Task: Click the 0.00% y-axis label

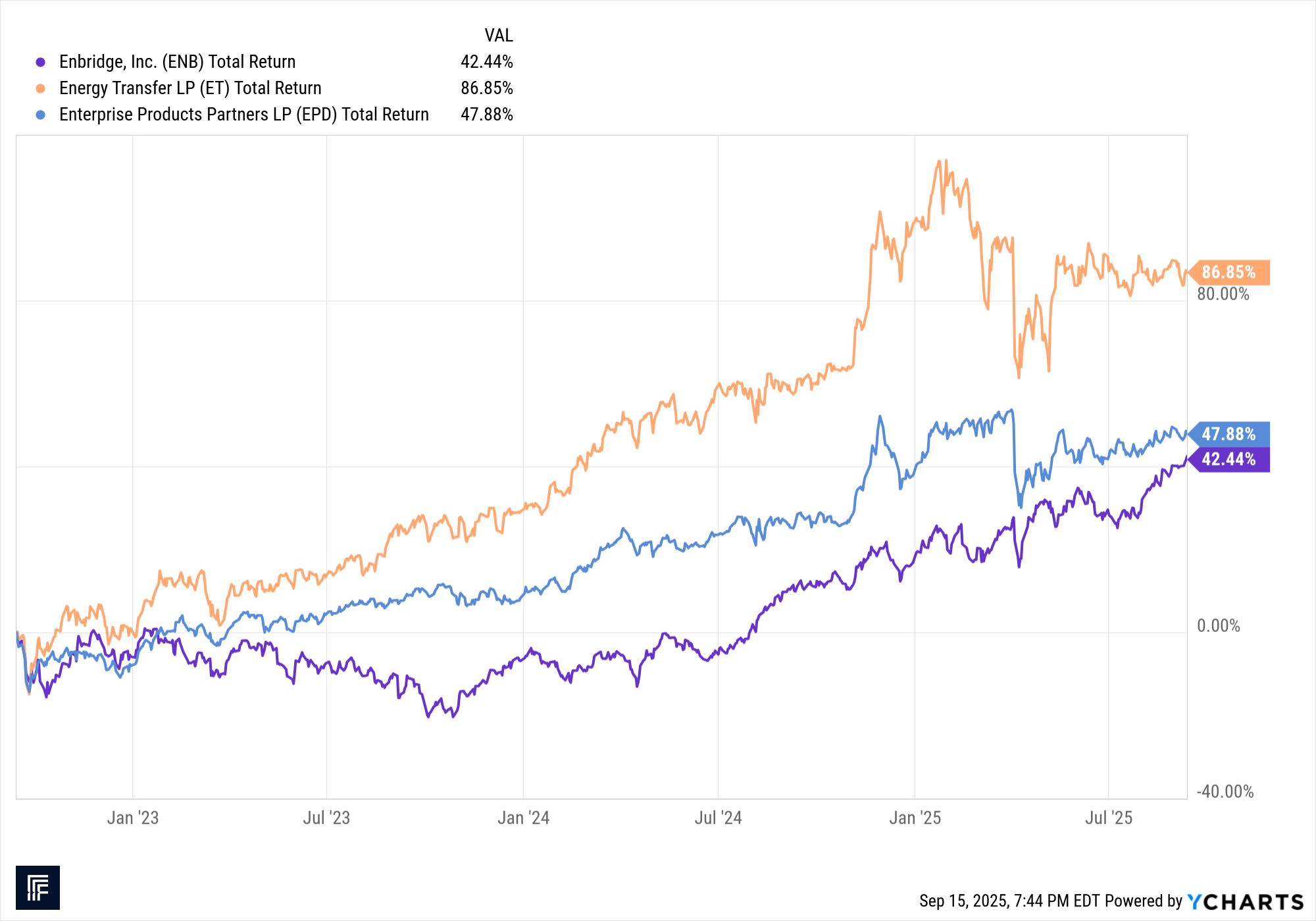Action: click(1218, 625)
